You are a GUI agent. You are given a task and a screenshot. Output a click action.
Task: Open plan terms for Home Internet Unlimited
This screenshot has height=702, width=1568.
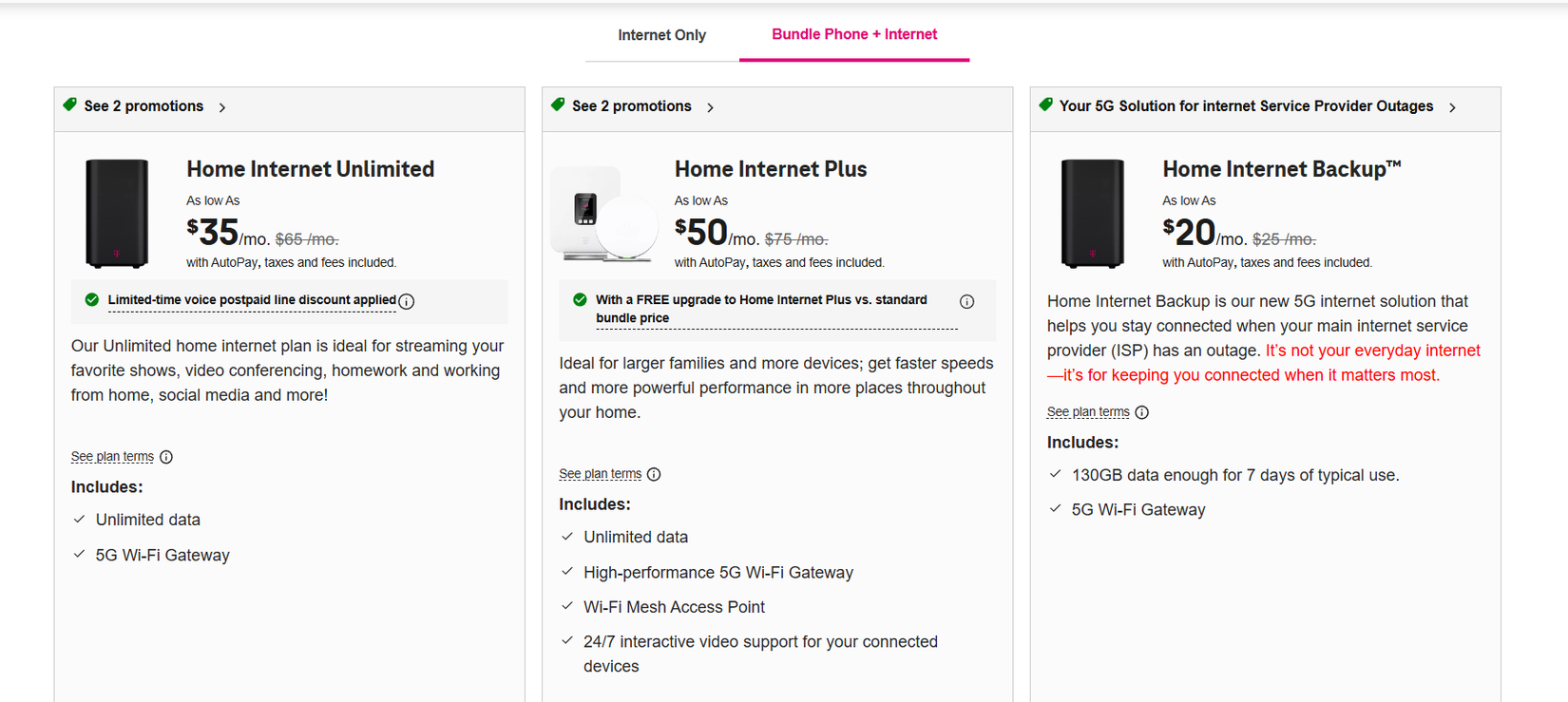(x=111, y=456)
